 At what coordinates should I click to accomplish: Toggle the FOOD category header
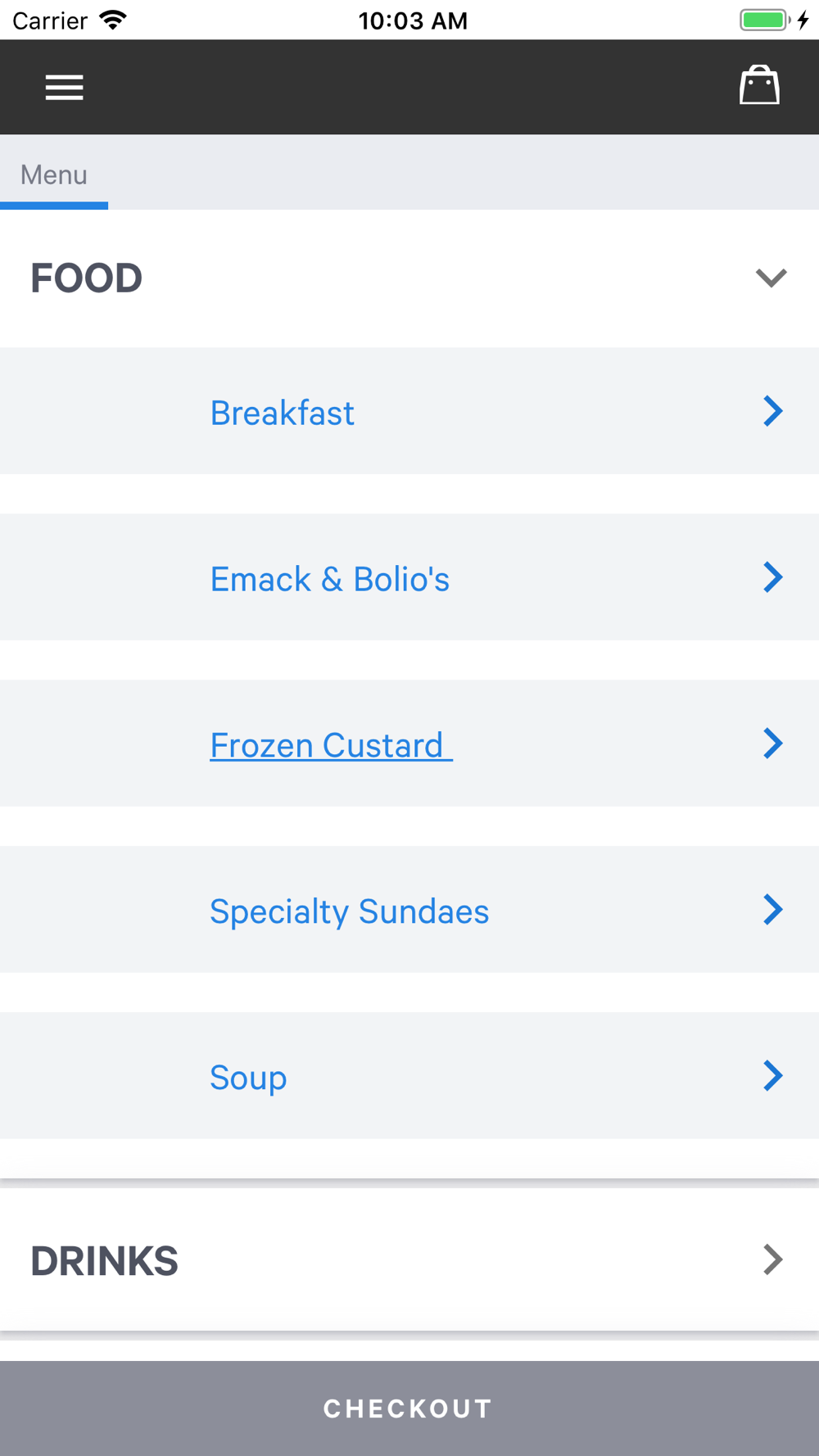click(x=409, y=278)
